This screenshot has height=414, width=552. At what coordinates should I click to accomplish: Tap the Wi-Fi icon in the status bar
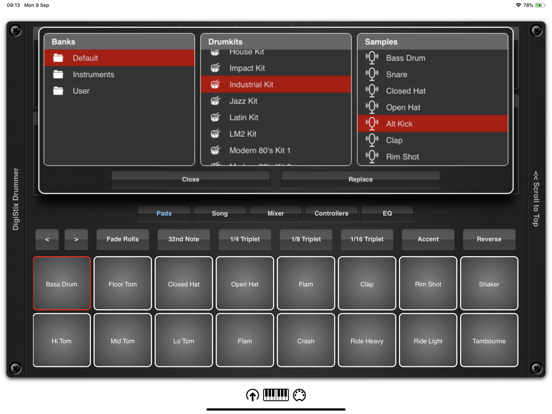(518, 5)
